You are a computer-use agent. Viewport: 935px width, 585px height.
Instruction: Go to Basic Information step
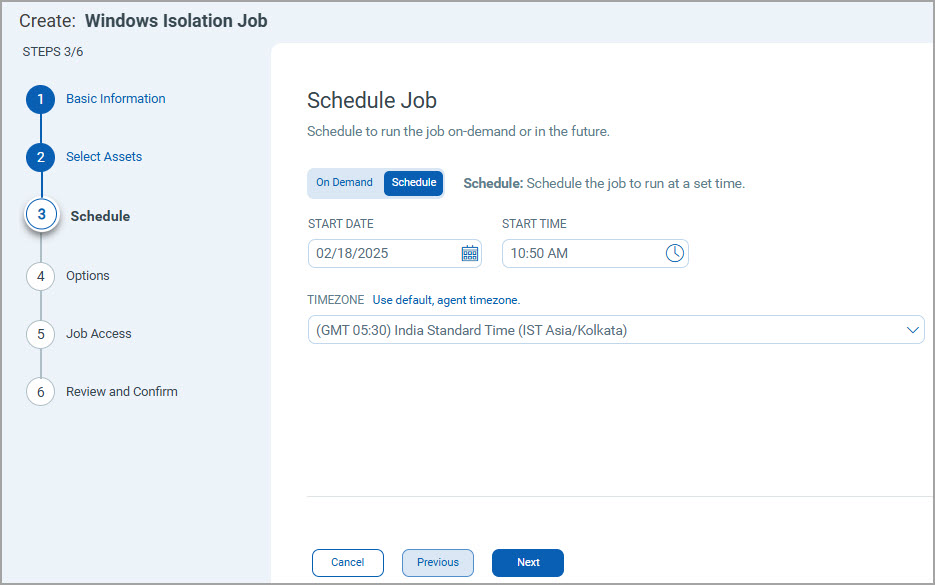coord(116,98)
